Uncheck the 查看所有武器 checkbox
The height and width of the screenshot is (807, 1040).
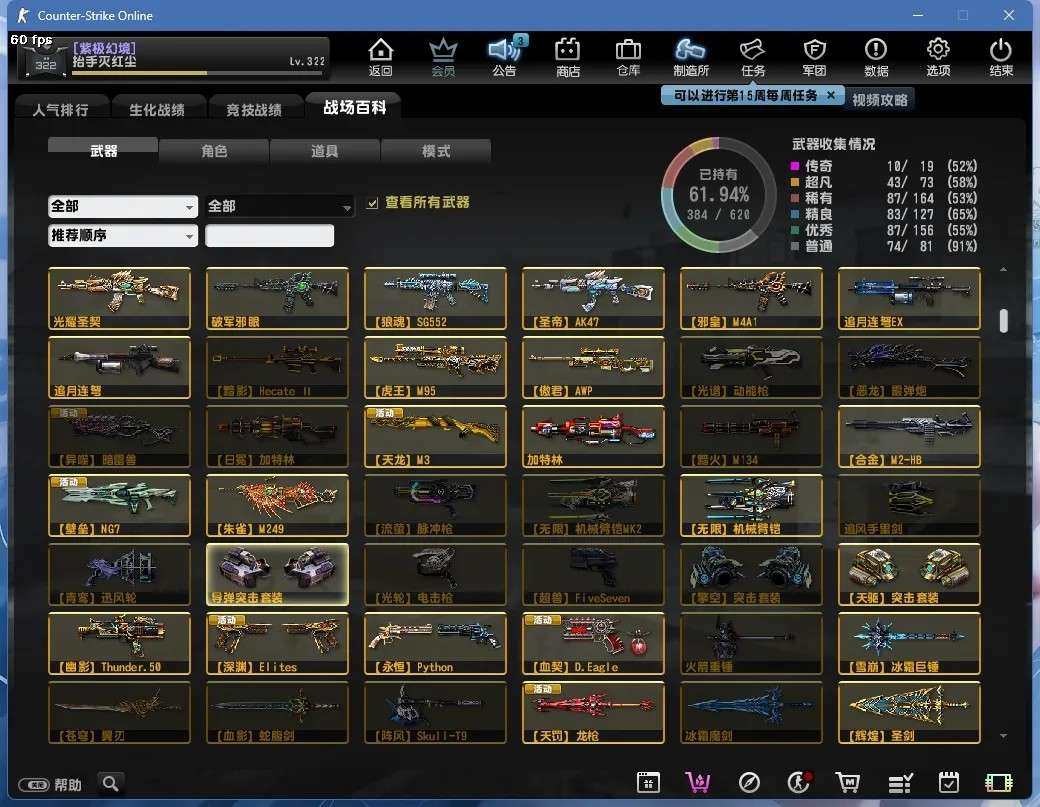click(x=373, y=203)
